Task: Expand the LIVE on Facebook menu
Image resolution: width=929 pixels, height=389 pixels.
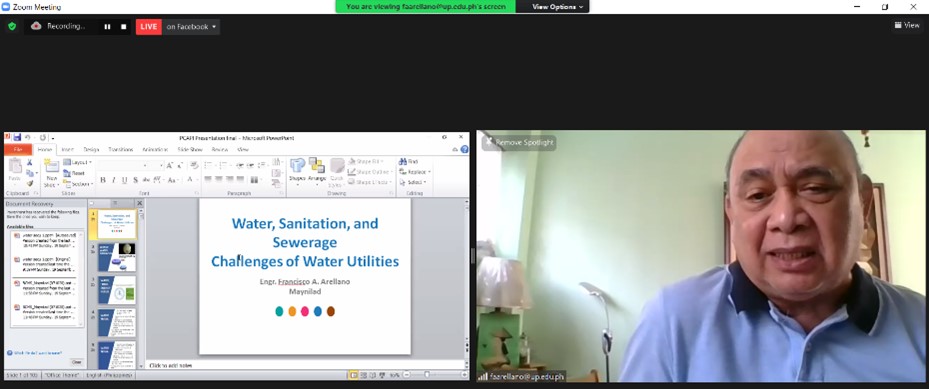Action: pos(191,27)
